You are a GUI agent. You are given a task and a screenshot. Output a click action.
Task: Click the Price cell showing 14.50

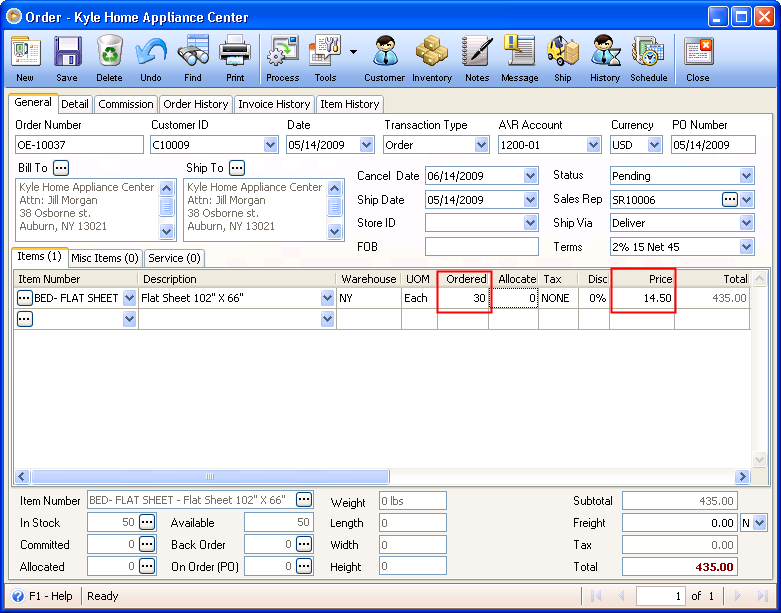pyautogui.click(x=643, y=298)
